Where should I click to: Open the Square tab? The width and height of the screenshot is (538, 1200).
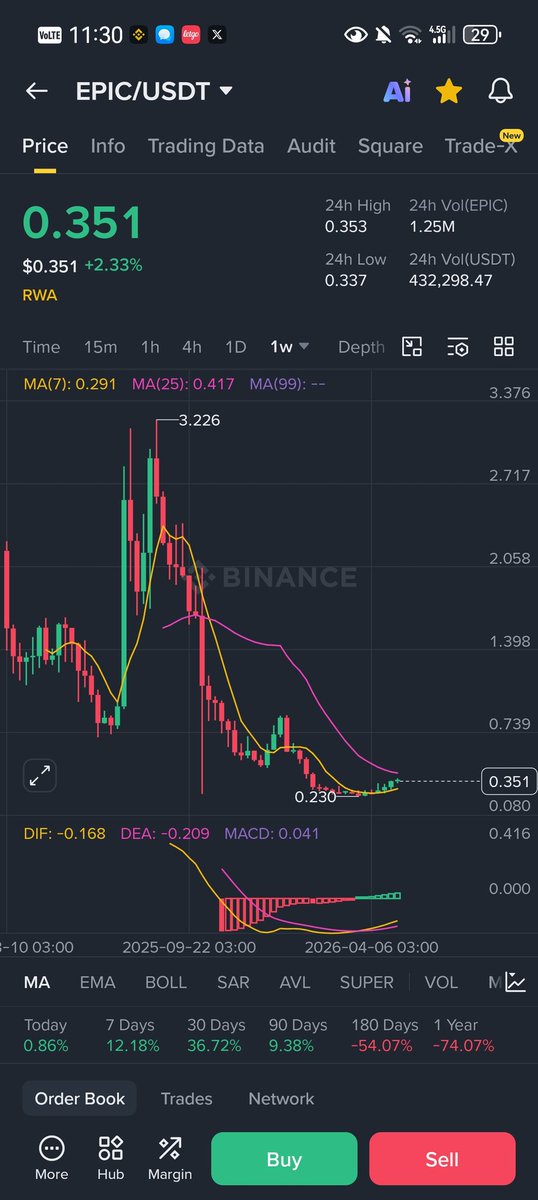pos(390,146)
